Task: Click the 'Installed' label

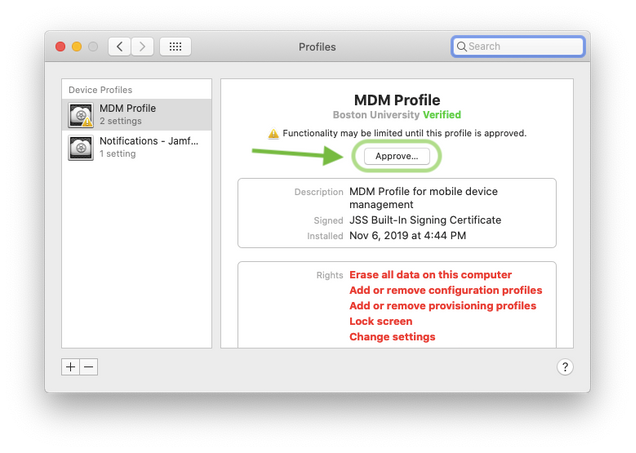Action: pos(325,236)
